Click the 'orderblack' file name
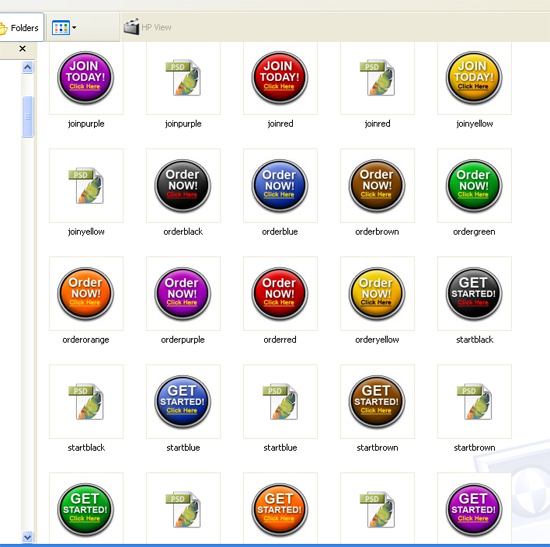The width and height of the screenshot is (550, 547). click(x=183, y=232)
